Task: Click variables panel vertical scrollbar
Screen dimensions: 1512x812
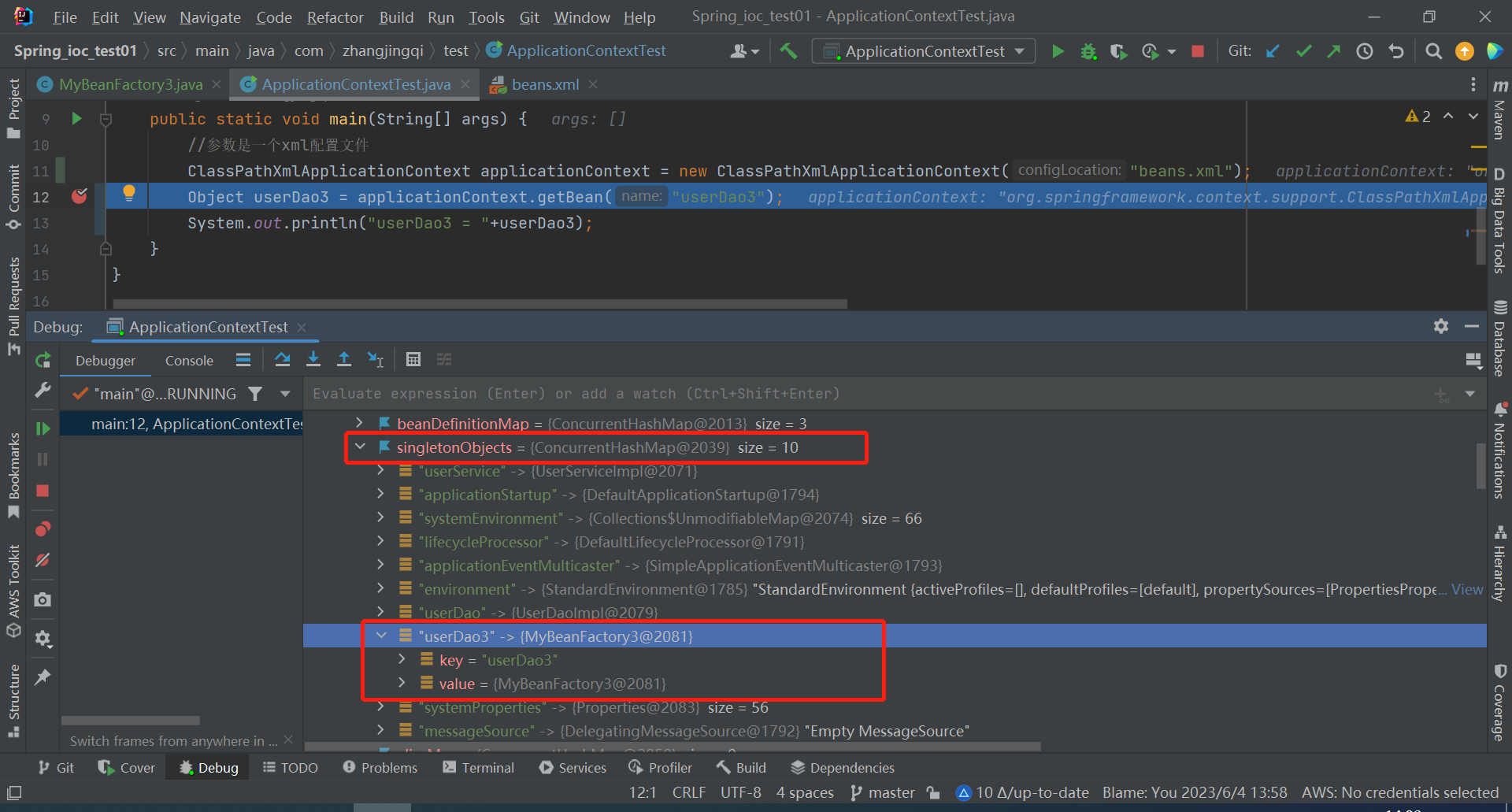Action: [1480, 466]
